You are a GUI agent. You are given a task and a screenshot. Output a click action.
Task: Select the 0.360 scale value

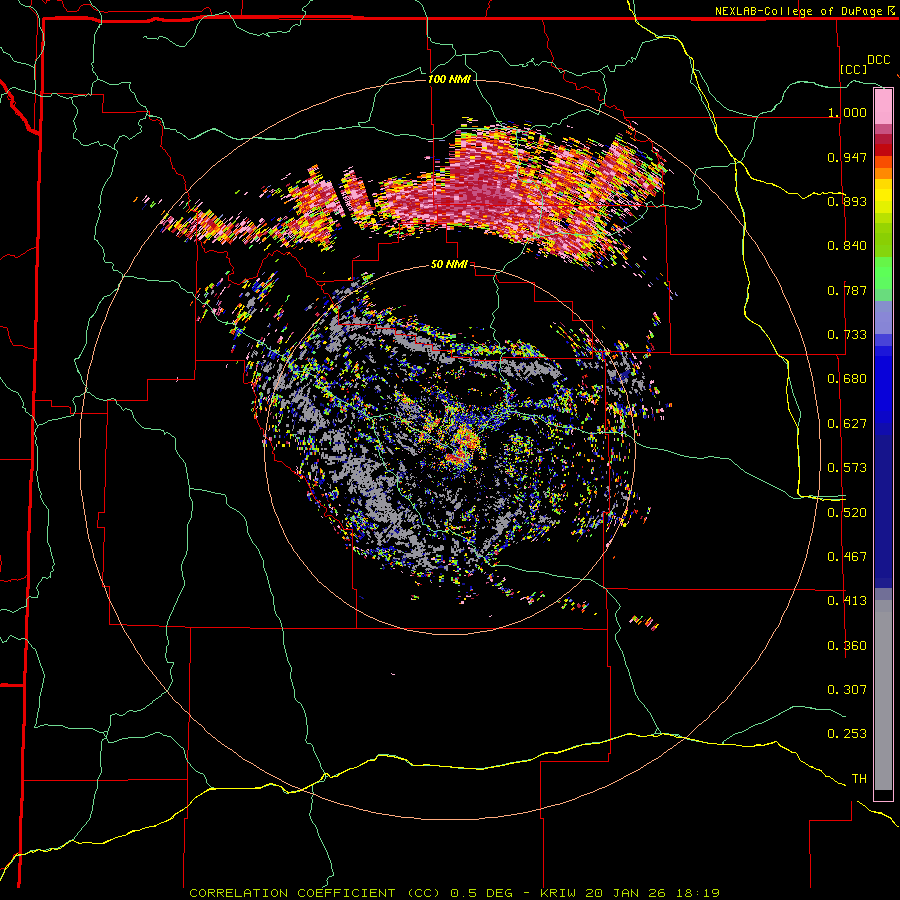point(847,646)
